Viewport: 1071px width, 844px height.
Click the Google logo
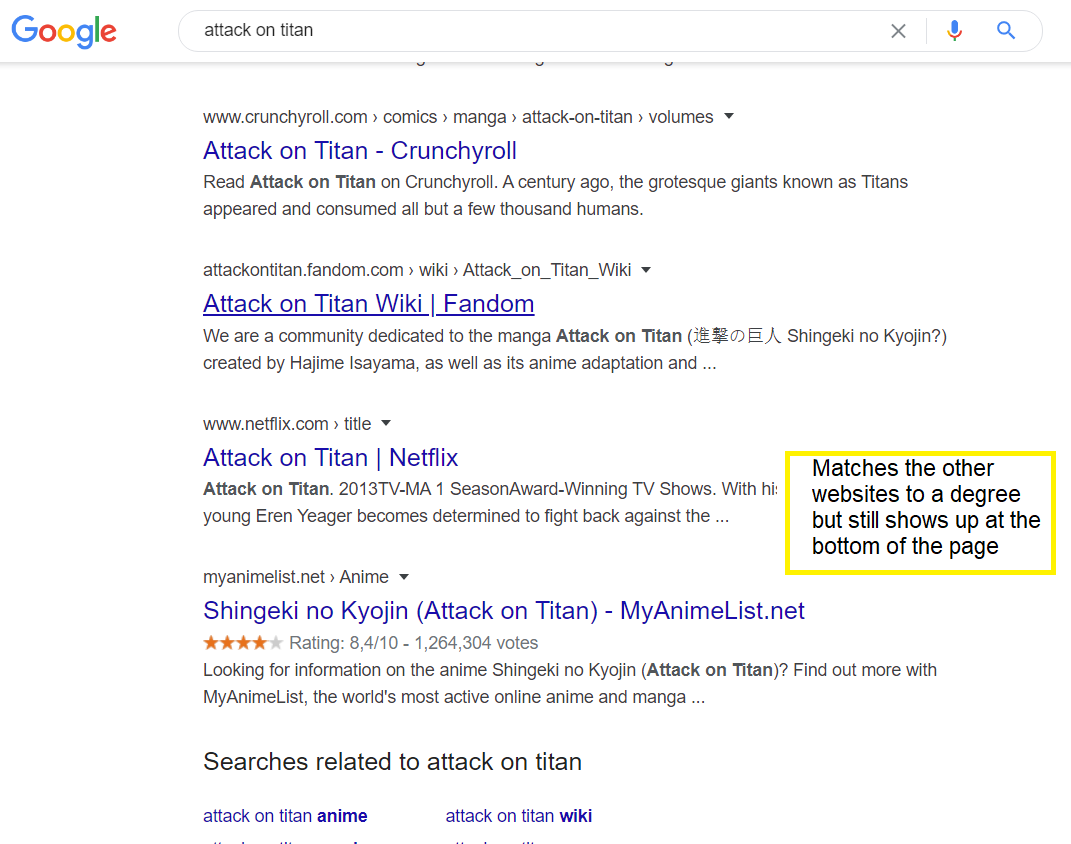point(64,31)
